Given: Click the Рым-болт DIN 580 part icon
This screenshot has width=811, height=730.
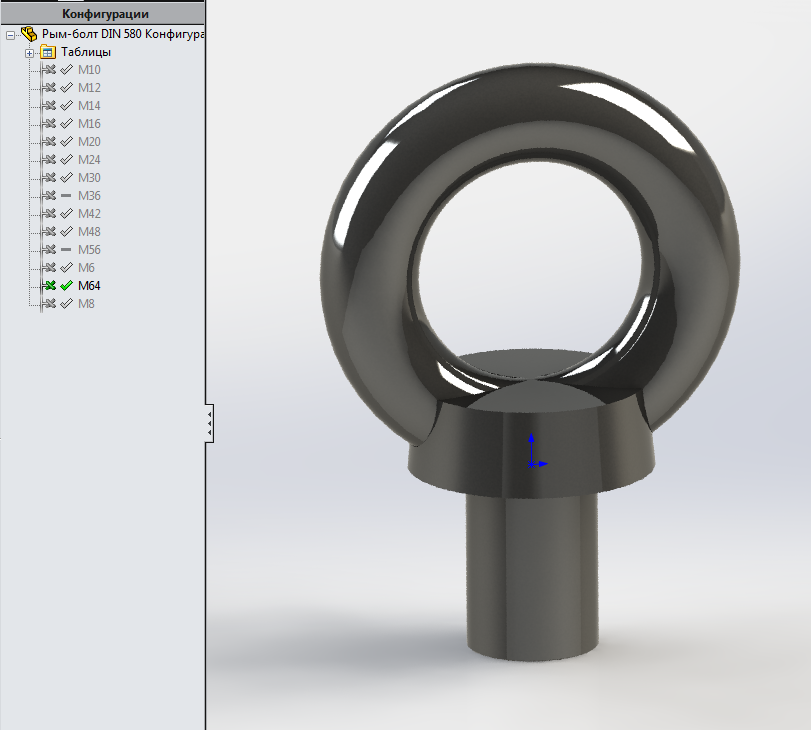Looking at the screenshot, I should point(27,35).
